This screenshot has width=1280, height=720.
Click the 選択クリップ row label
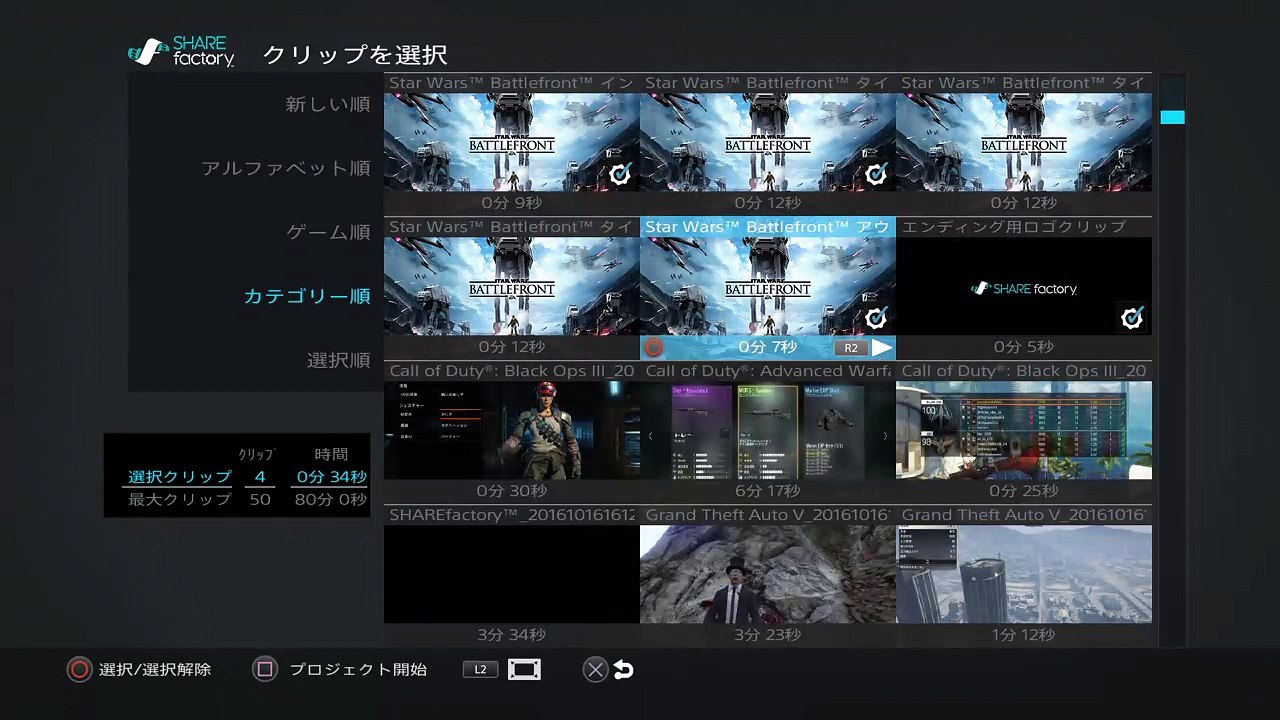click(x=180, y=477)
